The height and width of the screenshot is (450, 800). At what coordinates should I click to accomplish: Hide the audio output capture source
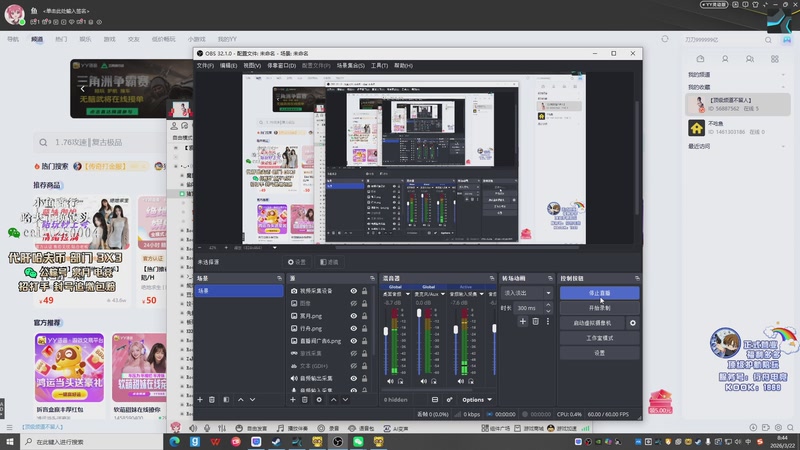(x=354, y=379)
